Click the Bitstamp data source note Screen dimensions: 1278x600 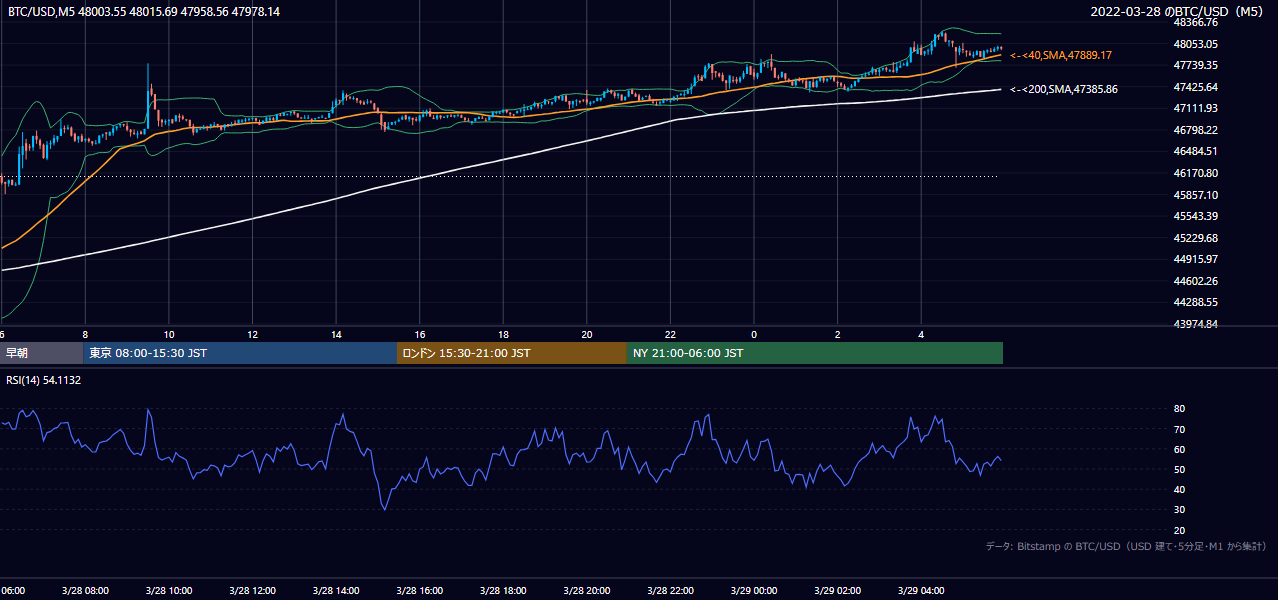pos(1126,546)
